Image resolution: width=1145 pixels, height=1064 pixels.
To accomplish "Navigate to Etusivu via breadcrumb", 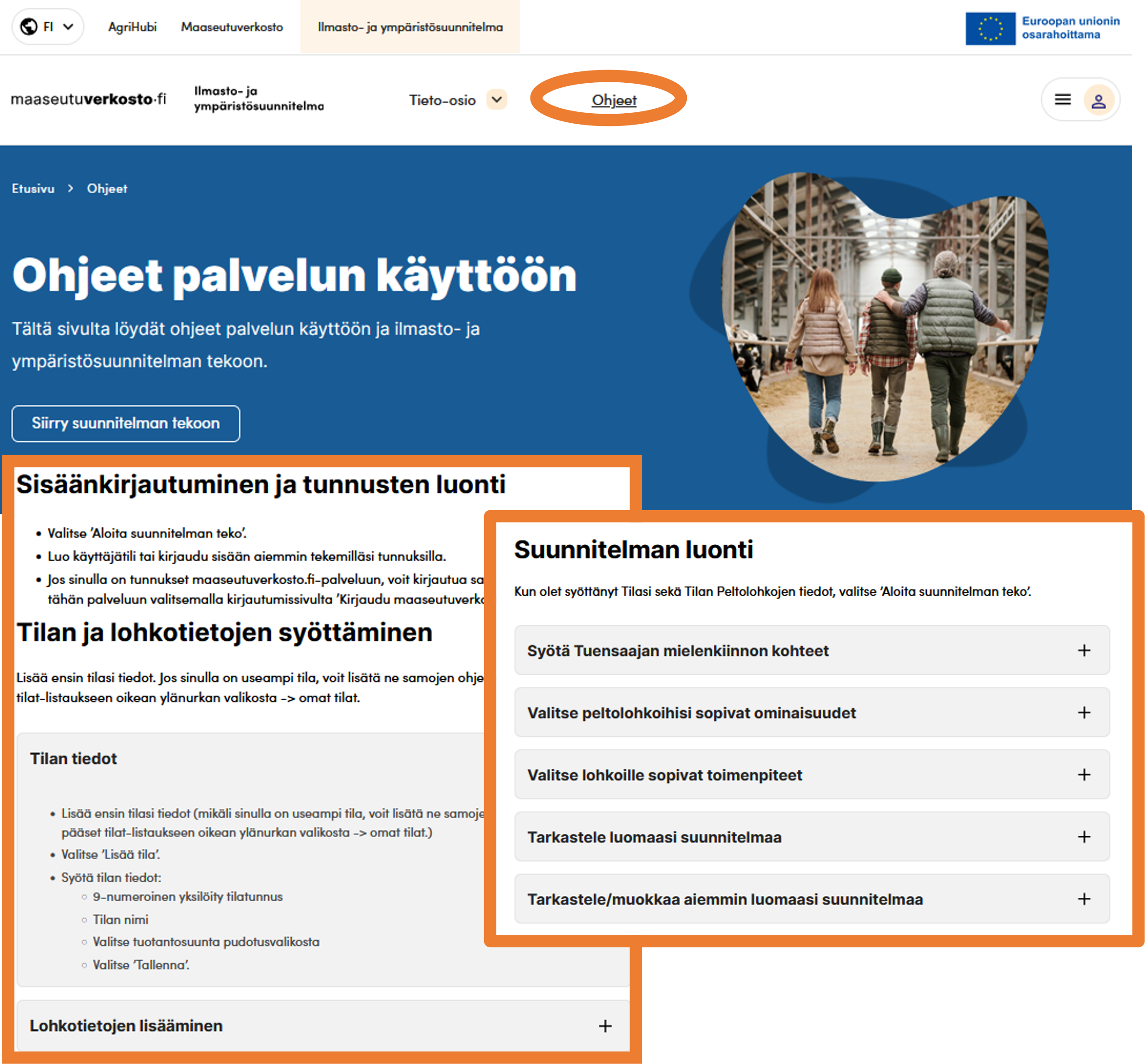I will (33, 188).
